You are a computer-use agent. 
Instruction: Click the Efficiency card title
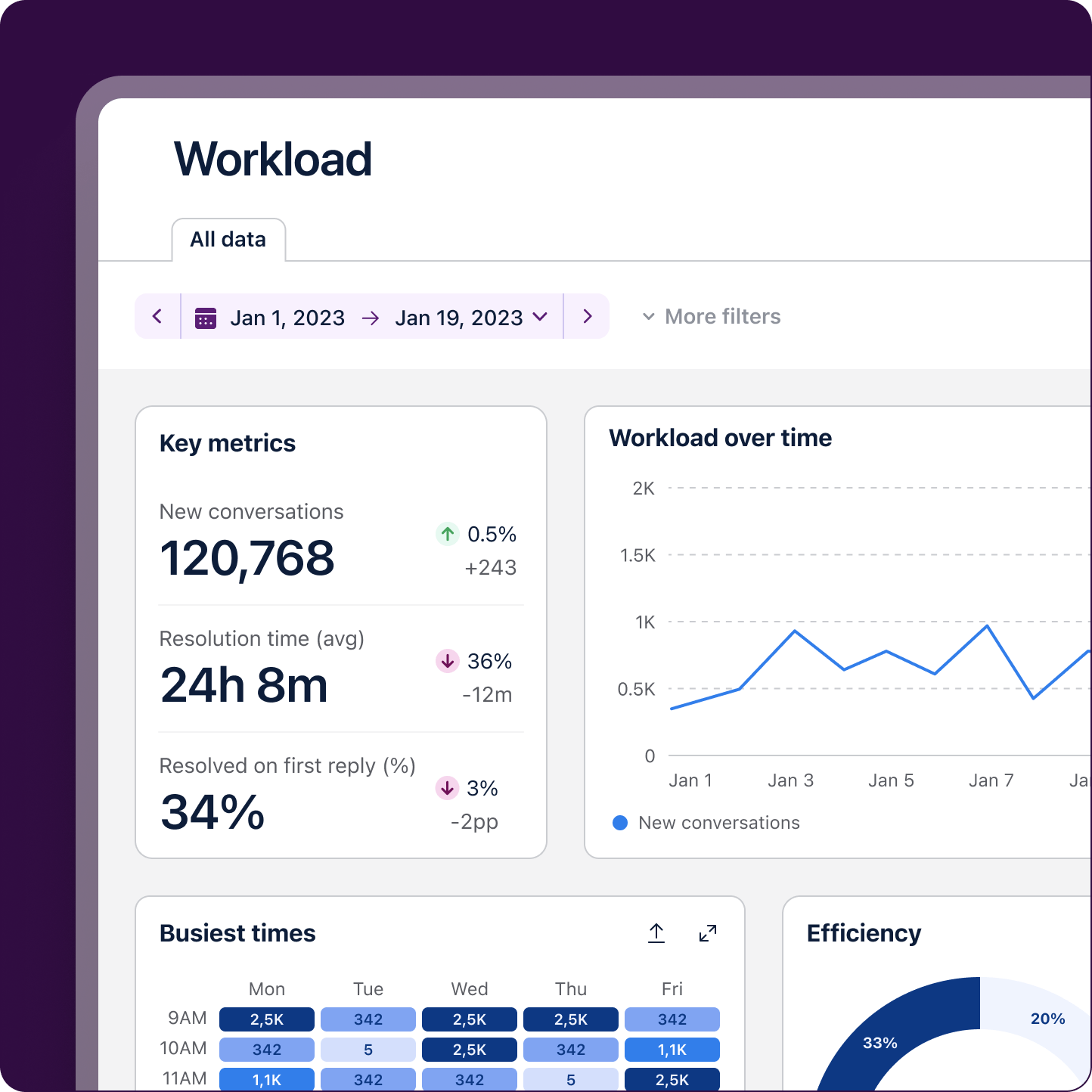pyautogui.click(x=864, y=933)
